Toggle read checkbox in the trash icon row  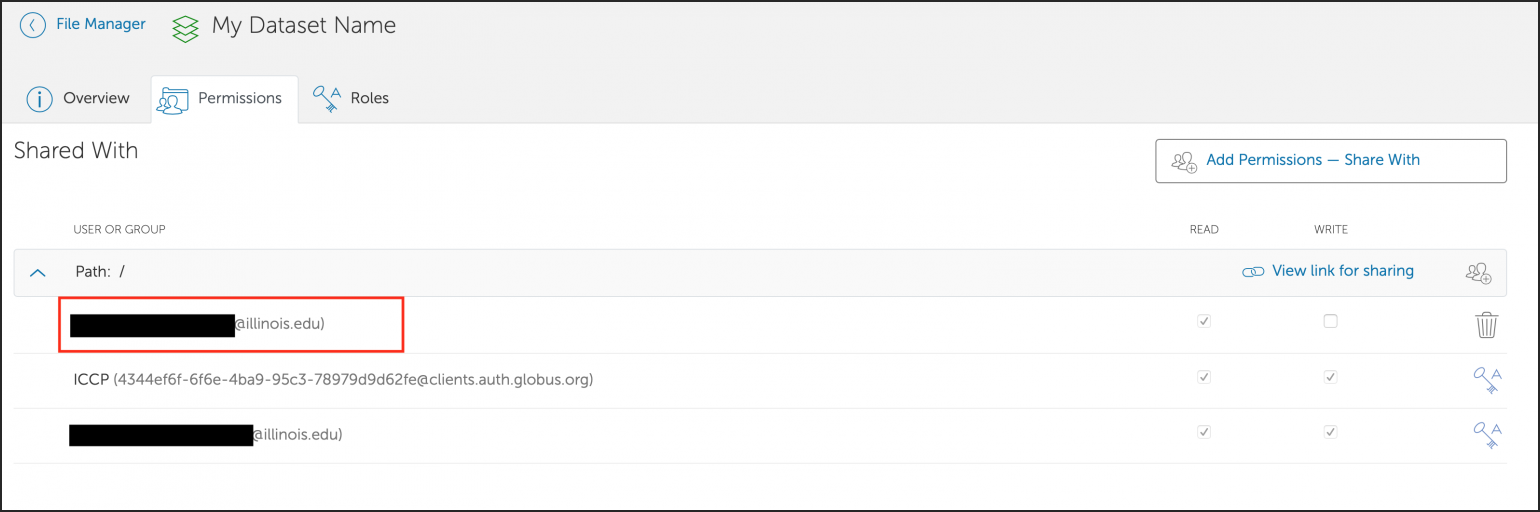coord(1204,322)
